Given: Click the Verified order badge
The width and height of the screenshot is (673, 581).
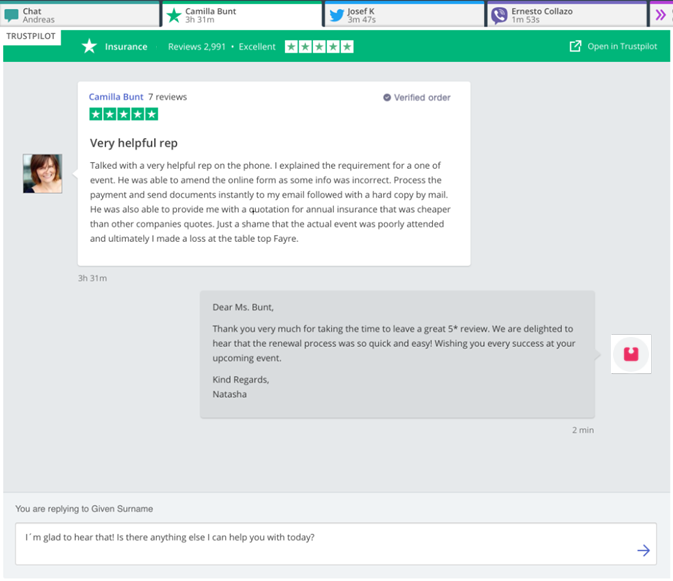Looking at the screenshot, I should click(417, 97).
